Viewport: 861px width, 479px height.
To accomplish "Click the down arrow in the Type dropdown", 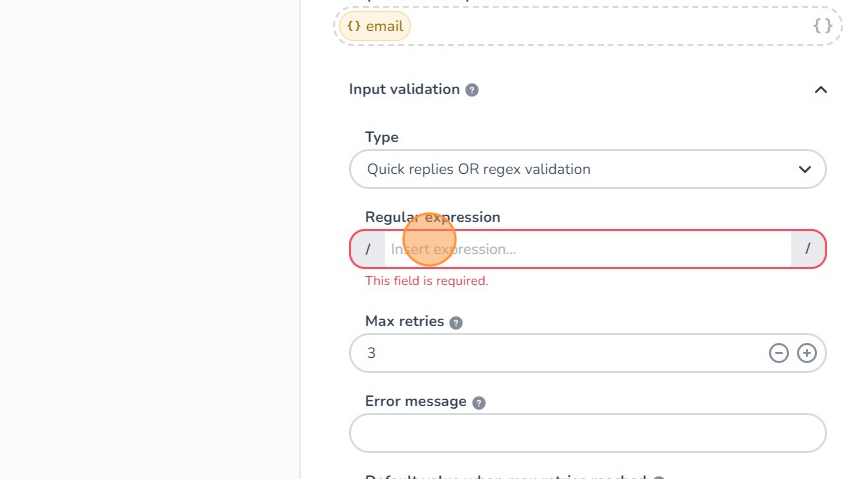I will point(805,169).
